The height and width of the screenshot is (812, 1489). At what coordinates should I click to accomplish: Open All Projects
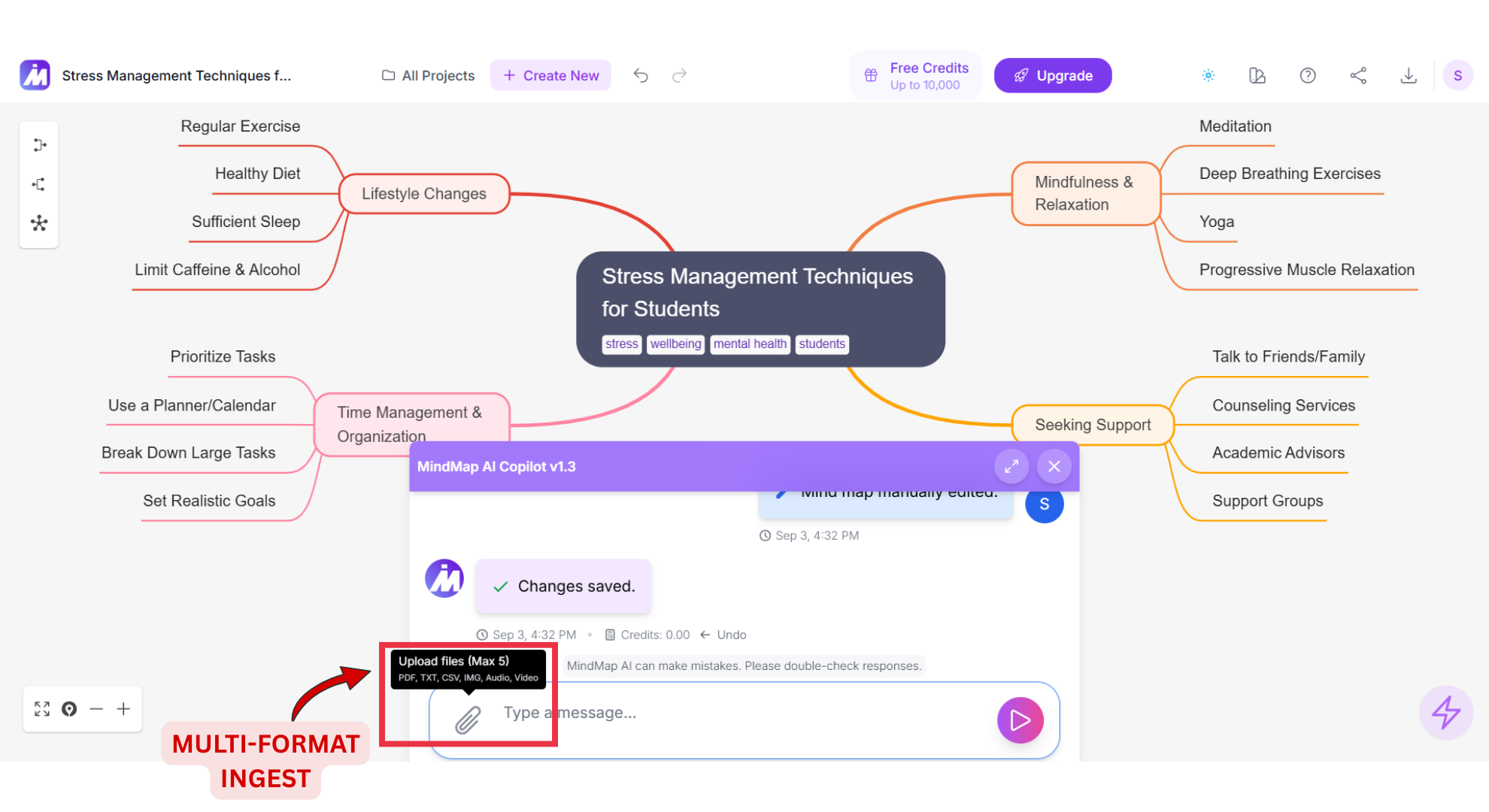pos(427,75)
